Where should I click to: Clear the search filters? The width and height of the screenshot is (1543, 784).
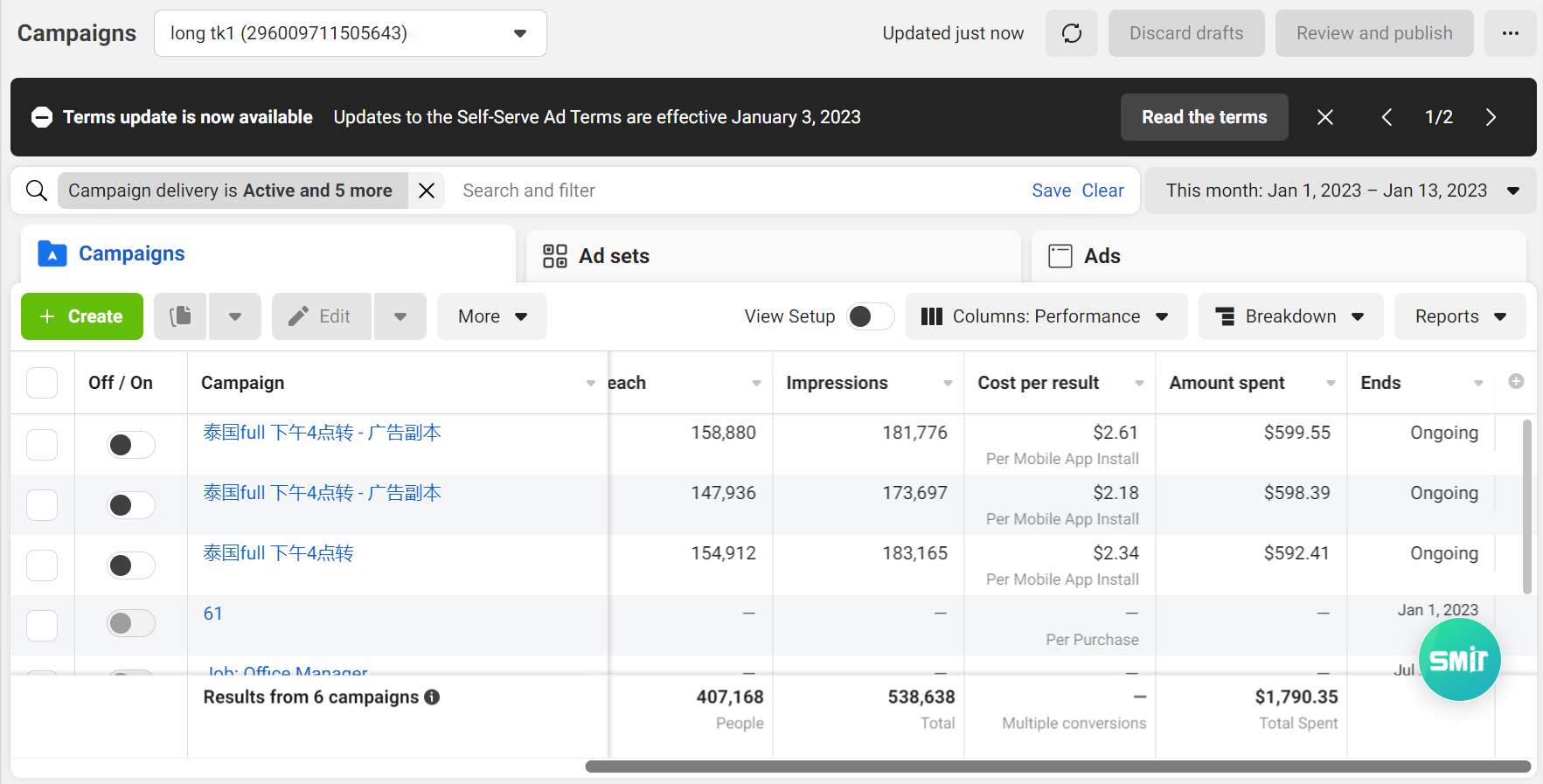click(x=1102, y=191)
